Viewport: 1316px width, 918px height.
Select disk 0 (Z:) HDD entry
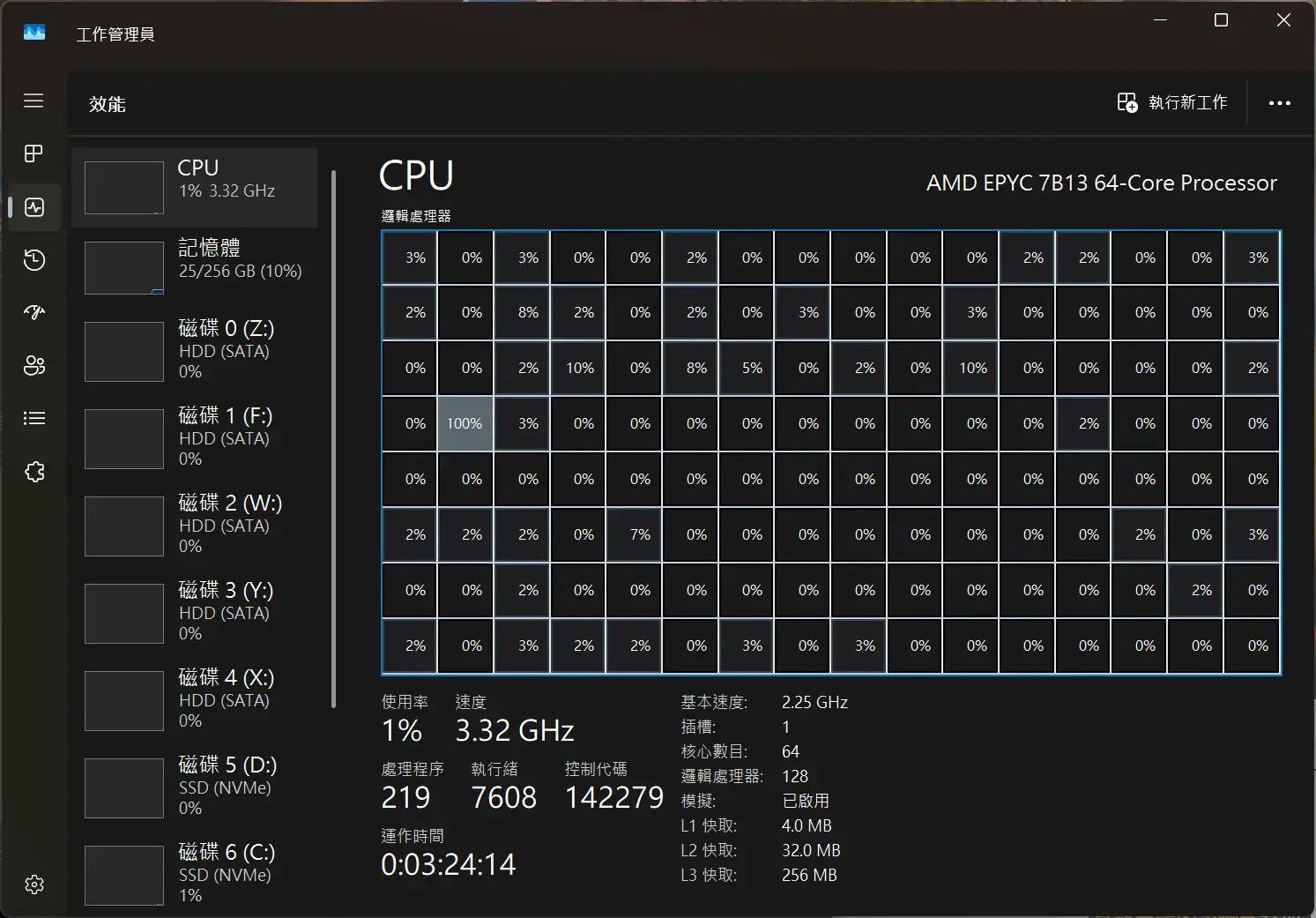(x=195, y=350)
